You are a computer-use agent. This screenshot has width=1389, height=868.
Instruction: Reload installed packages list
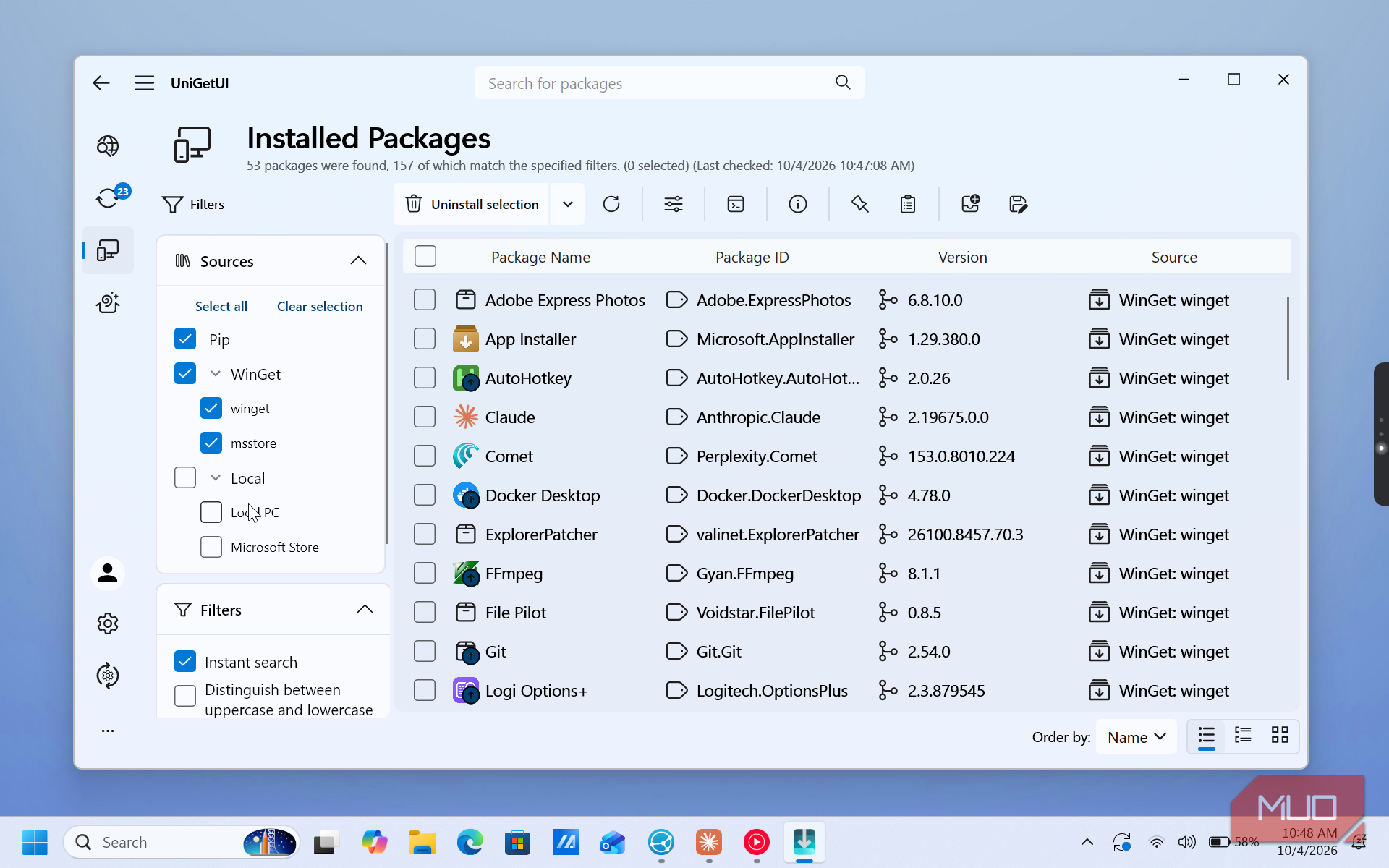[x=611, y=204]
